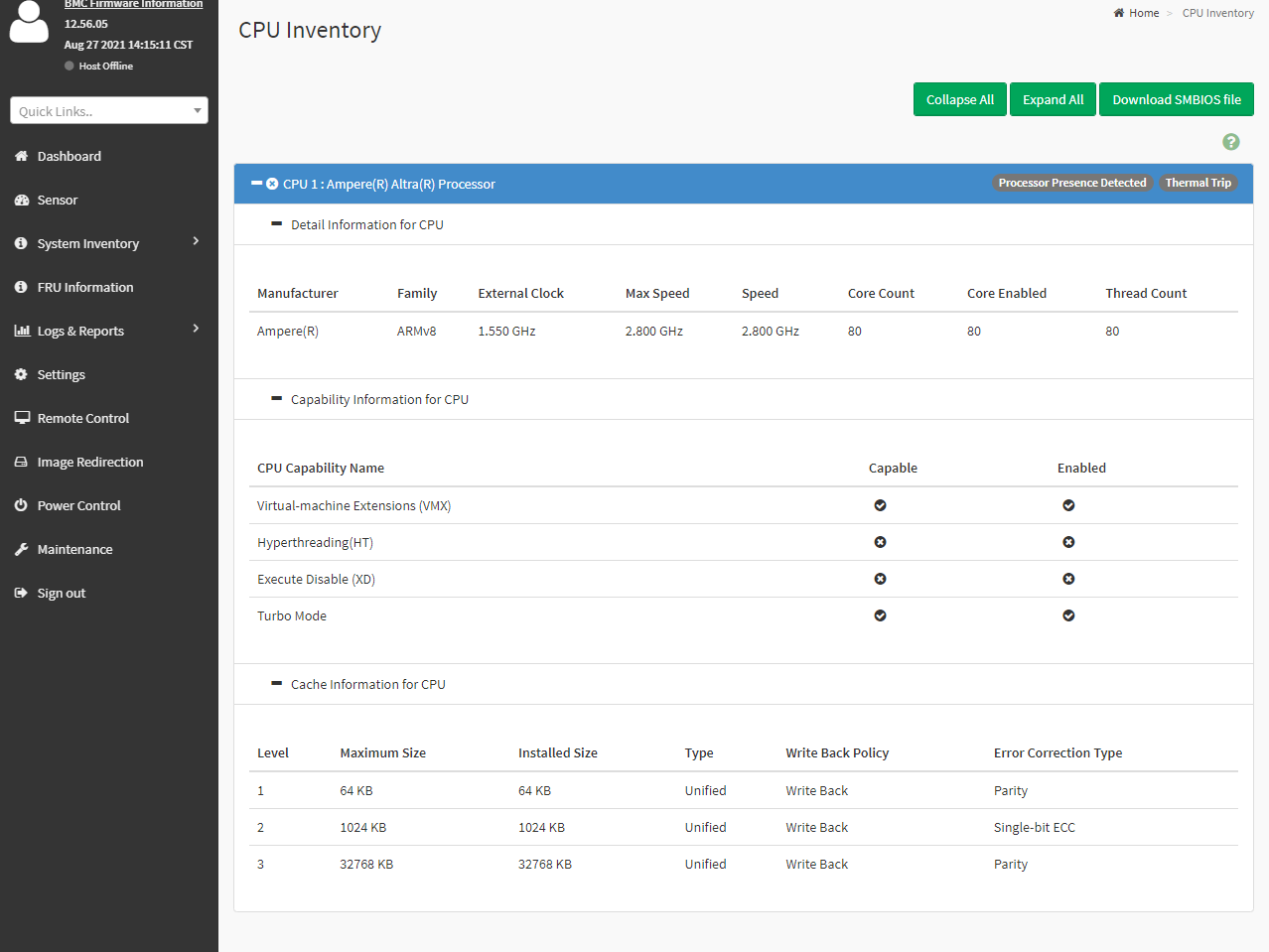Expand System Inventory submenu chevron
Image resolution: width=1269 pixels, height=952 pixels.
[196, 241]
